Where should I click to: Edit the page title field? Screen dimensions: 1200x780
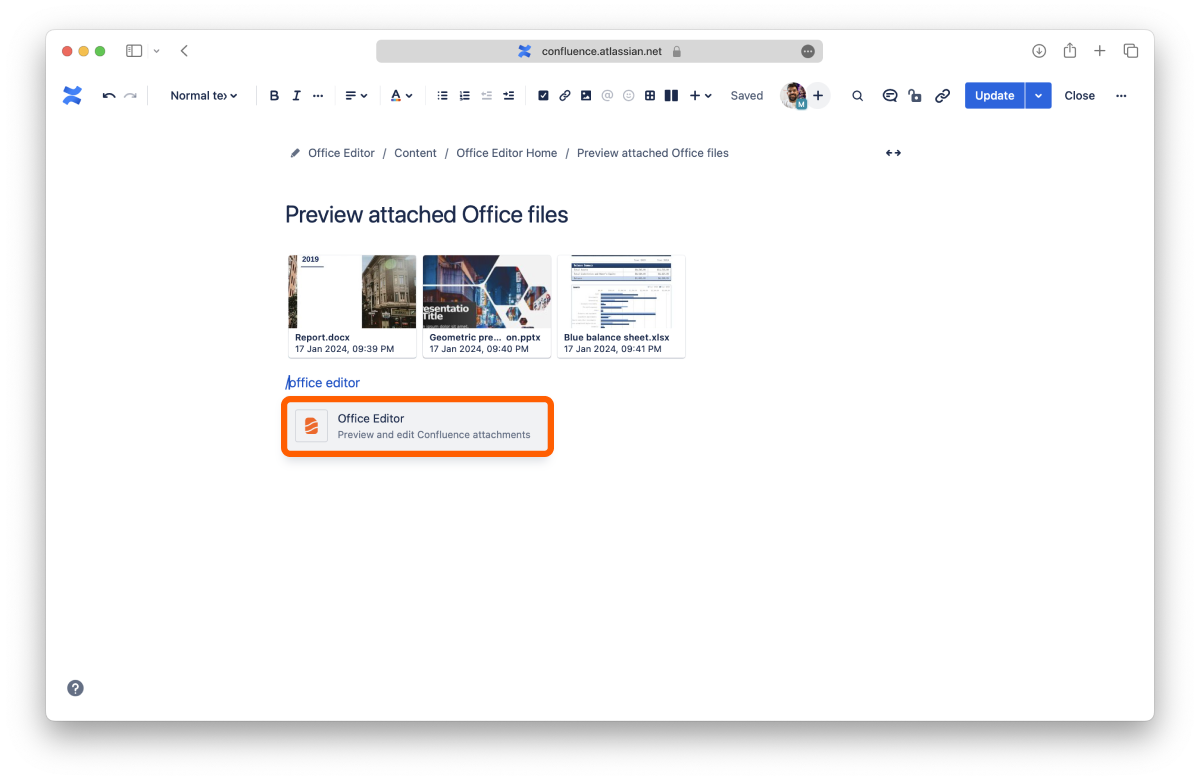click(427, 215)
